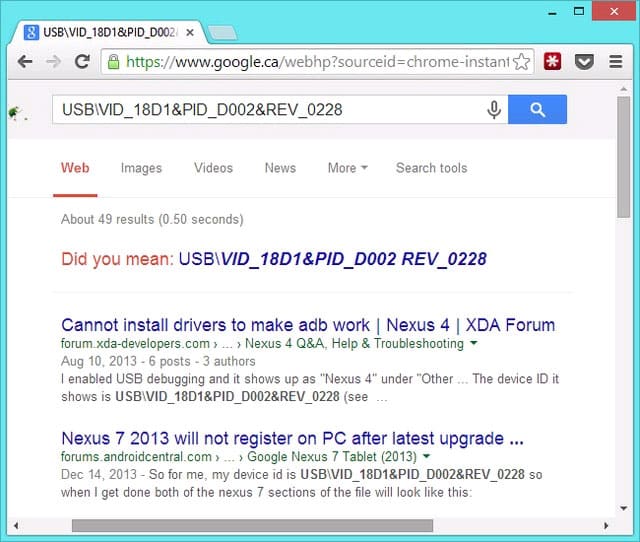Image resolution: width=640 pixels, height=542 pixels.
Task: Click the forward navigation arrow
Action: click(x=53, y=62)
